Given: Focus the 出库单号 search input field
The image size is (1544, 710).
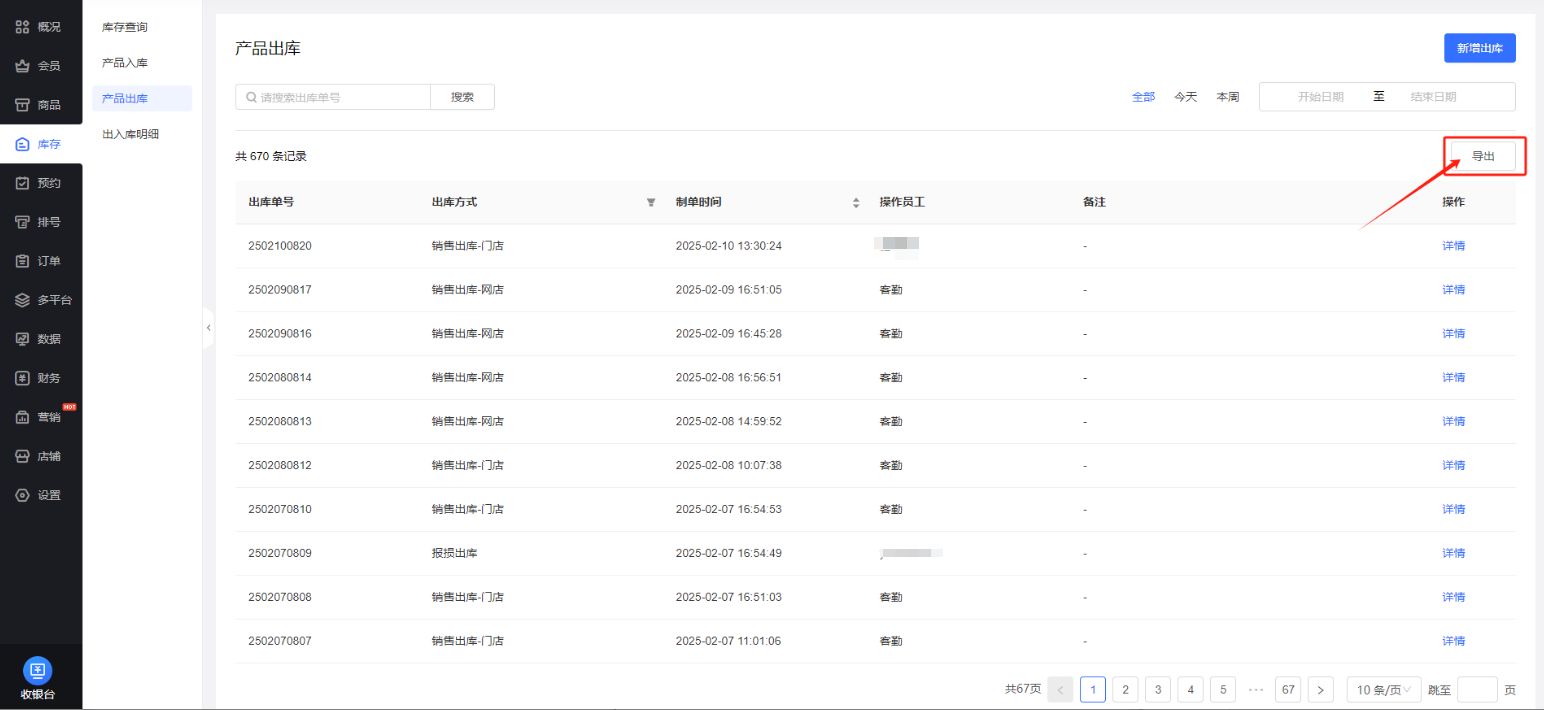Looking at the screenshot, I should tap(340, 97).
